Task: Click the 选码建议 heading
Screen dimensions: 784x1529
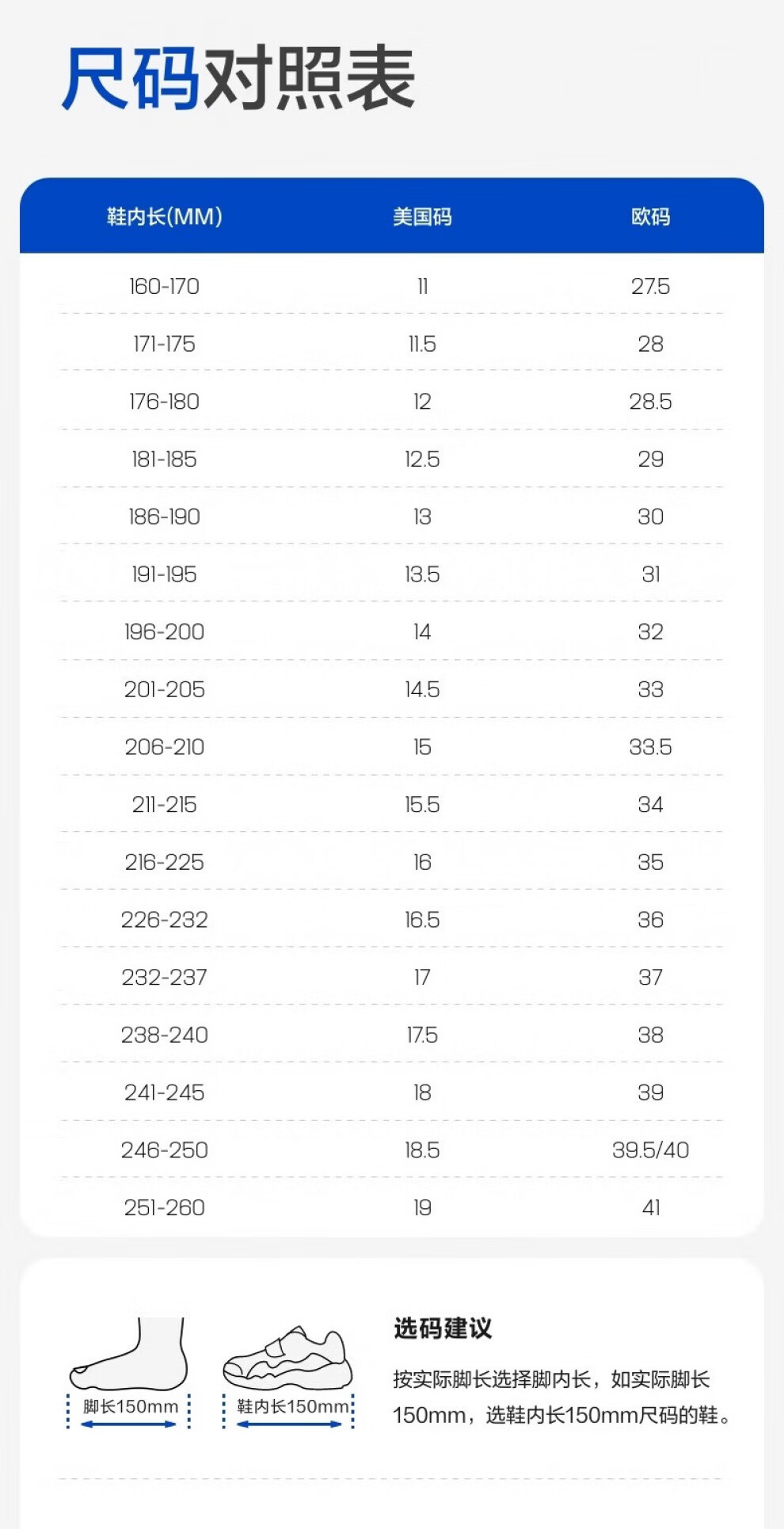Action: tap(443, 1329)
